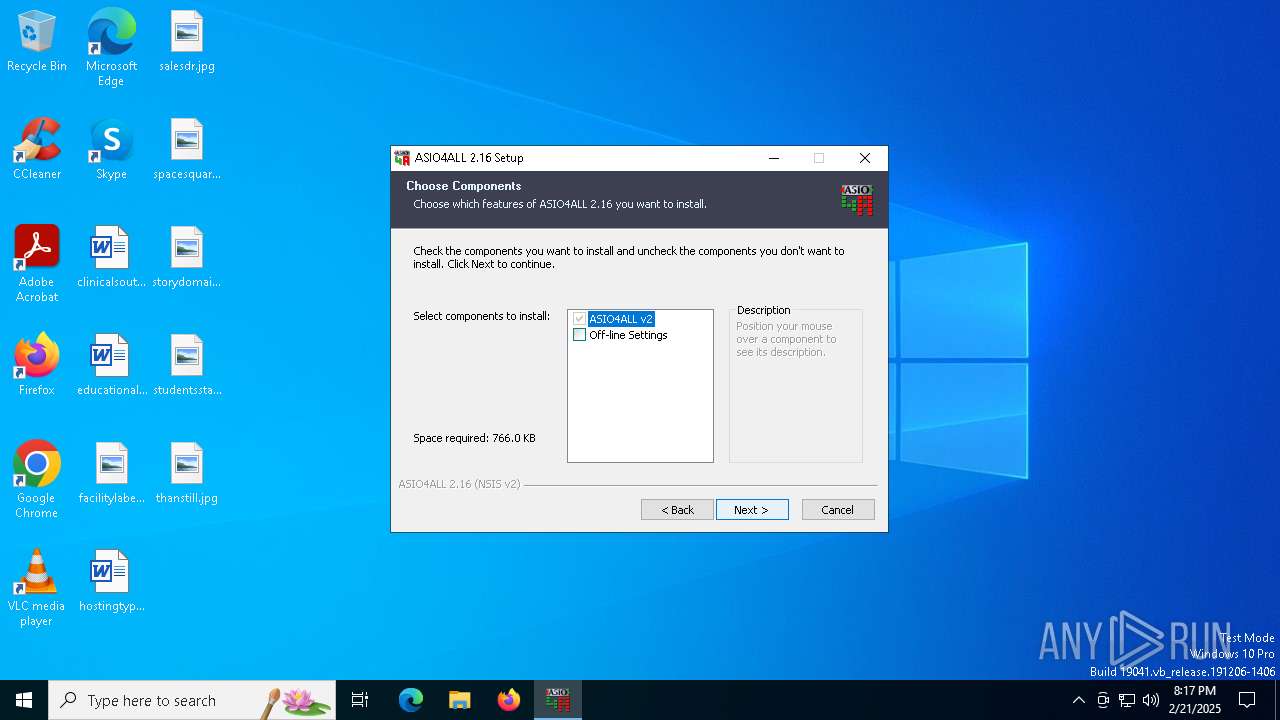The width and height of the screenshot is (1280, 720).
Task: Click the ASIO logo in installer header
Action: point(857,199)
